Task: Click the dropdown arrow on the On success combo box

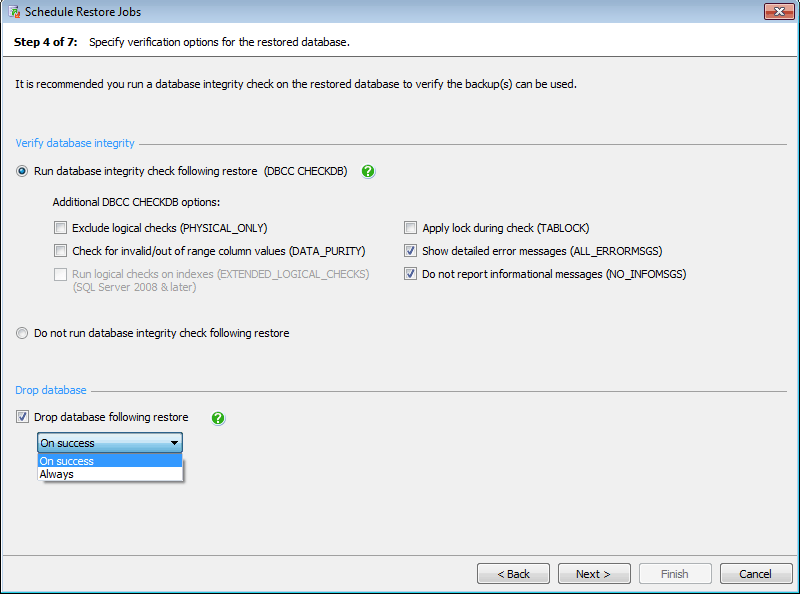Action: [x=176, y=443]
